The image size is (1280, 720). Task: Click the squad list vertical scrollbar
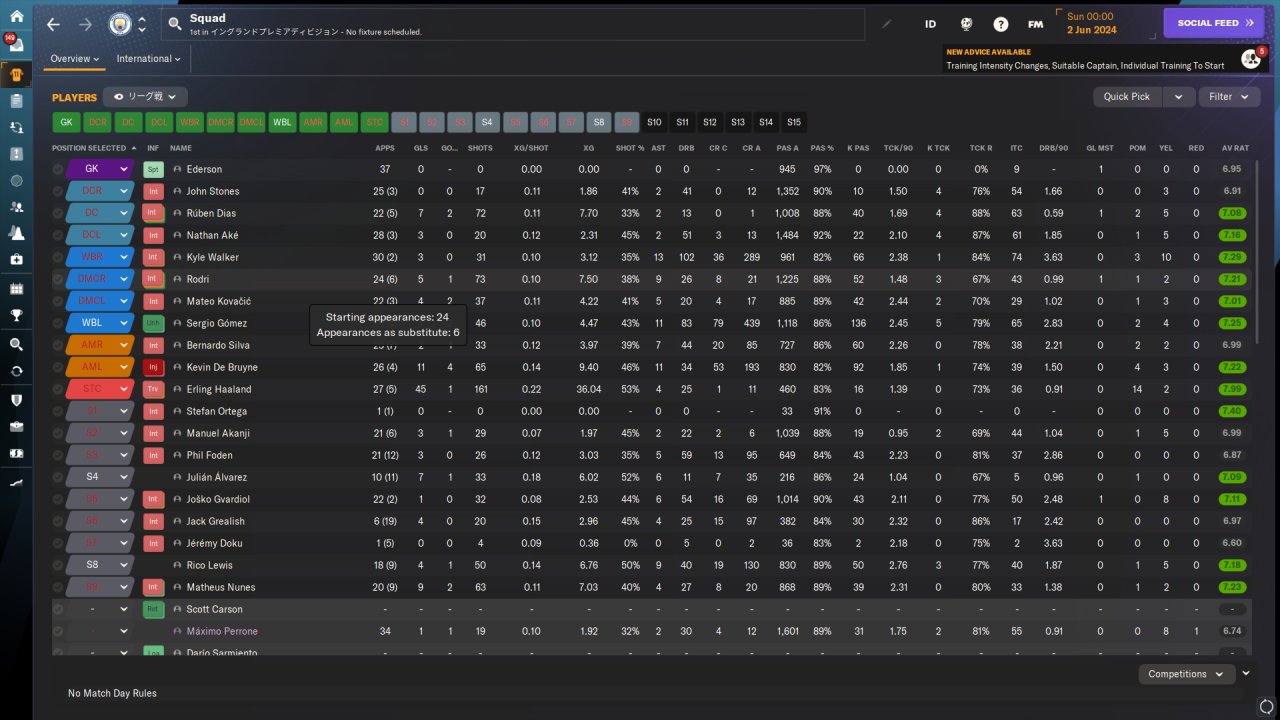click(1257, 250)
